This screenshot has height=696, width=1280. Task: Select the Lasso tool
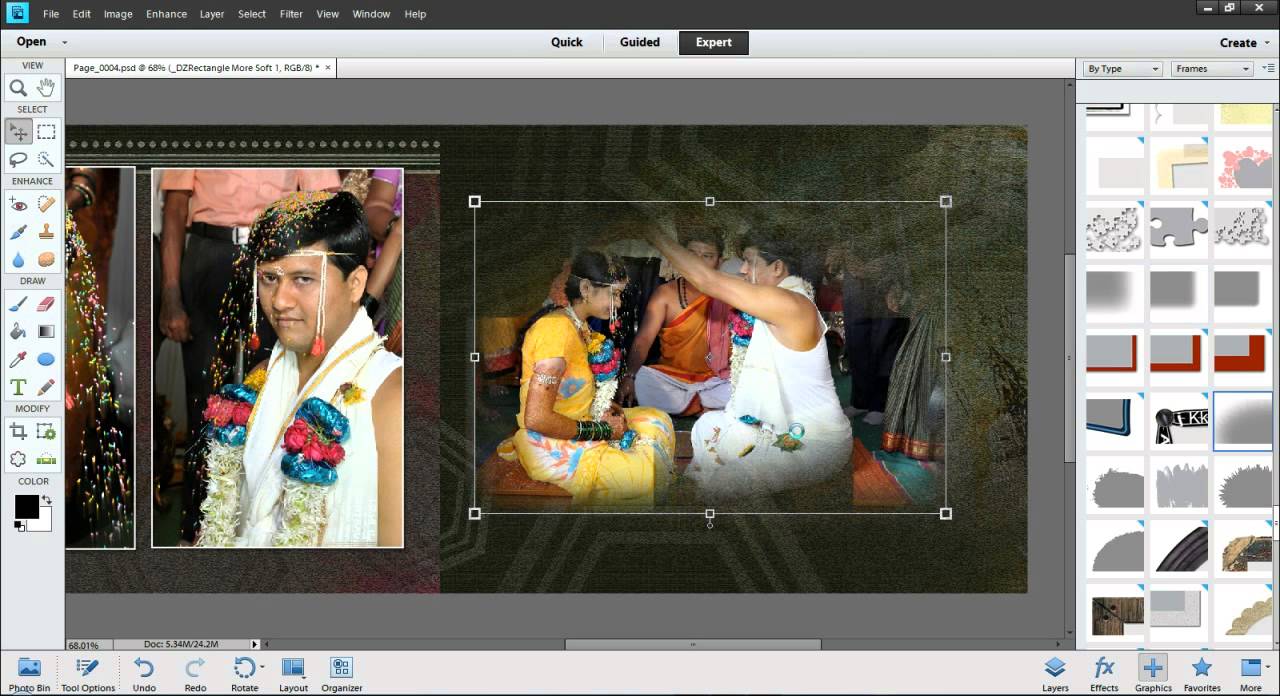[18, 159]
